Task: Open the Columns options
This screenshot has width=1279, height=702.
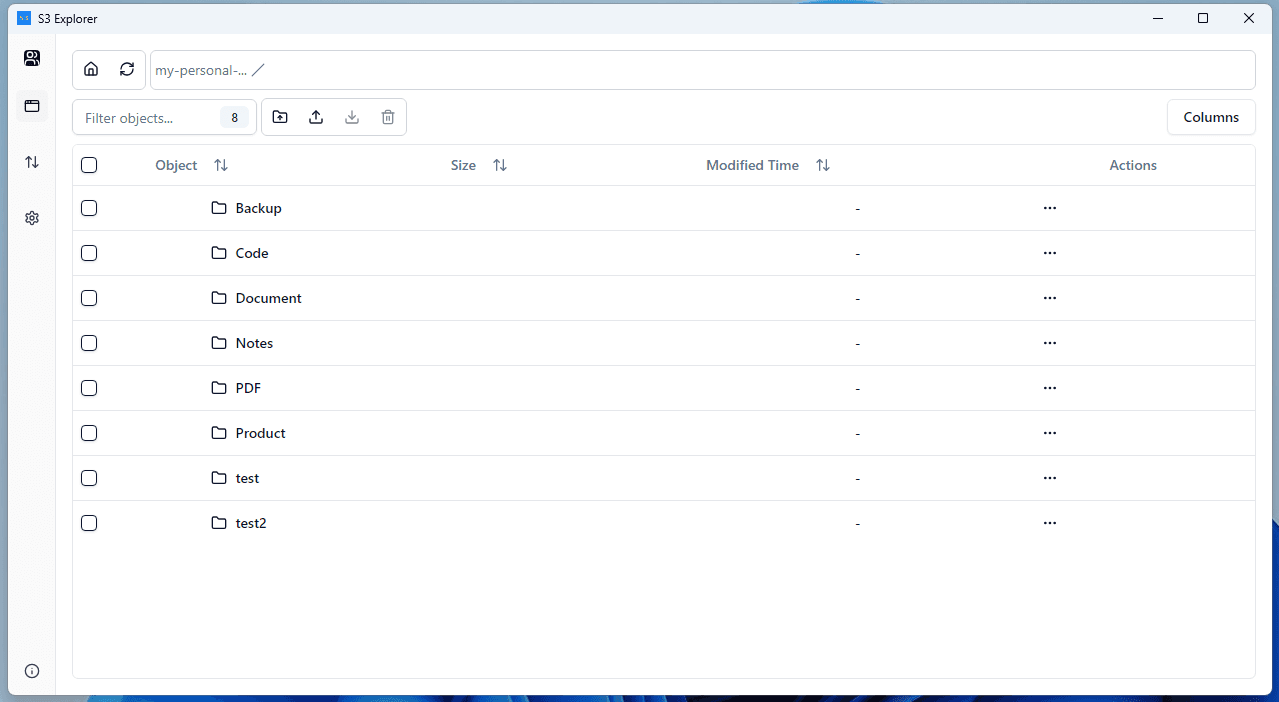Action: pyautogui.click(x=1210, y=117)
